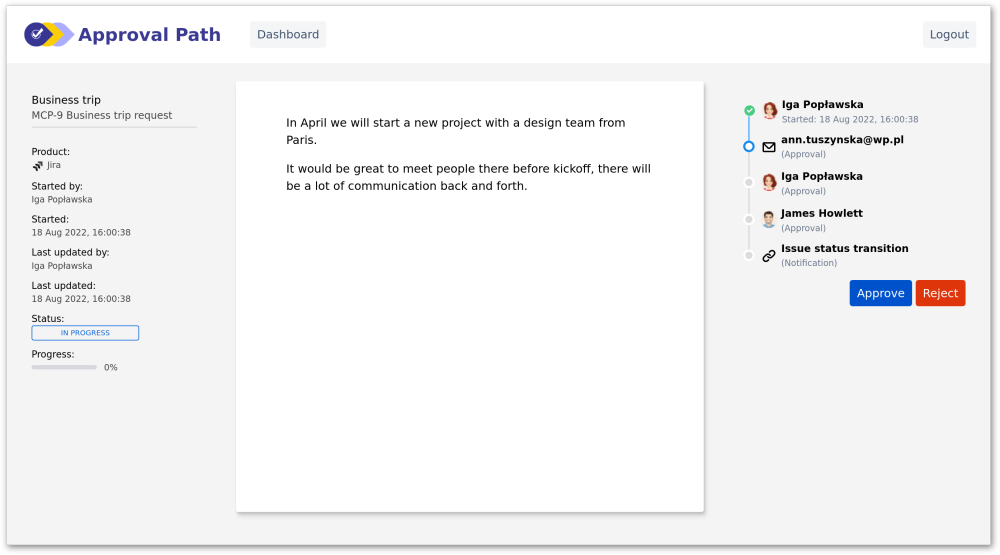This screenshot has width=1000, height=555.
Task: Click the Approval Path logo icon
Action: pos(49,34)
